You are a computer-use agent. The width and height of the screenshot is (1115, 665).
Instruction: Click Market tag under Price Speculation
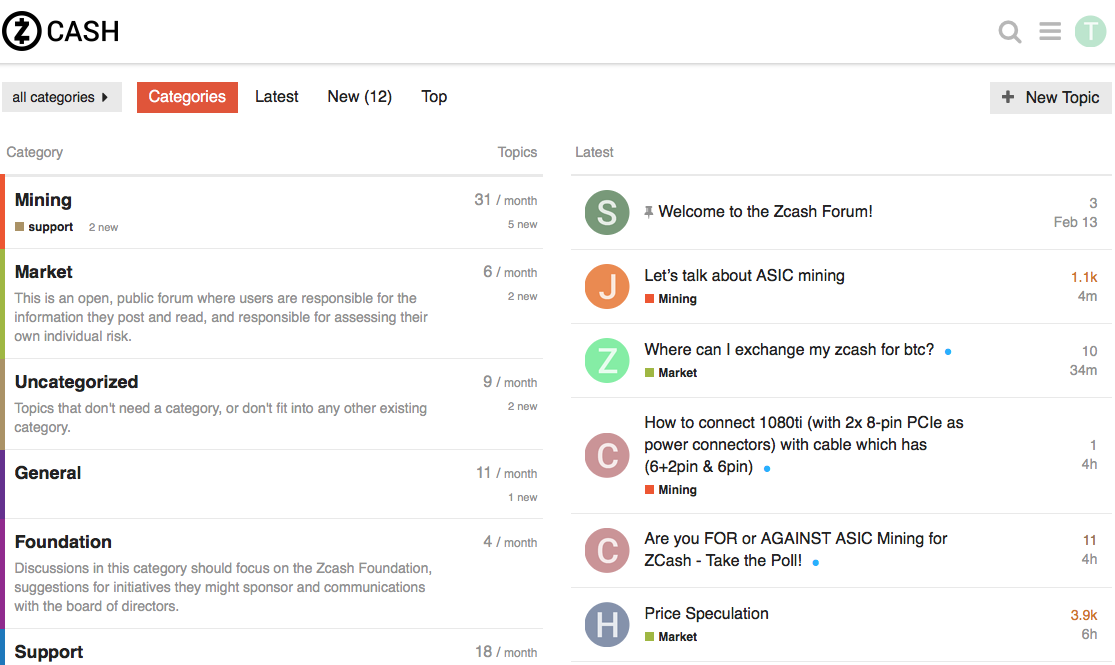tap(671, 637)
